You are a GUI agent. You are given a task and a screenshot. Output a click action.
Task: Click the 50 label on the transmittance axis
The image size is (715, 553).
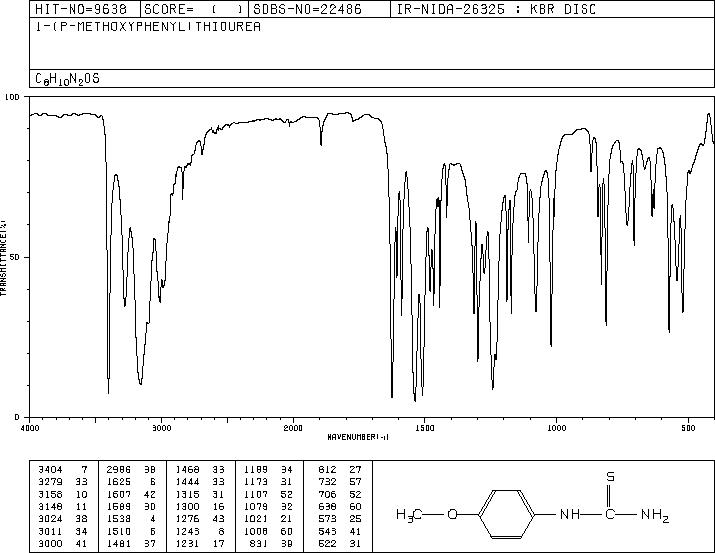(x=15, y=257)
